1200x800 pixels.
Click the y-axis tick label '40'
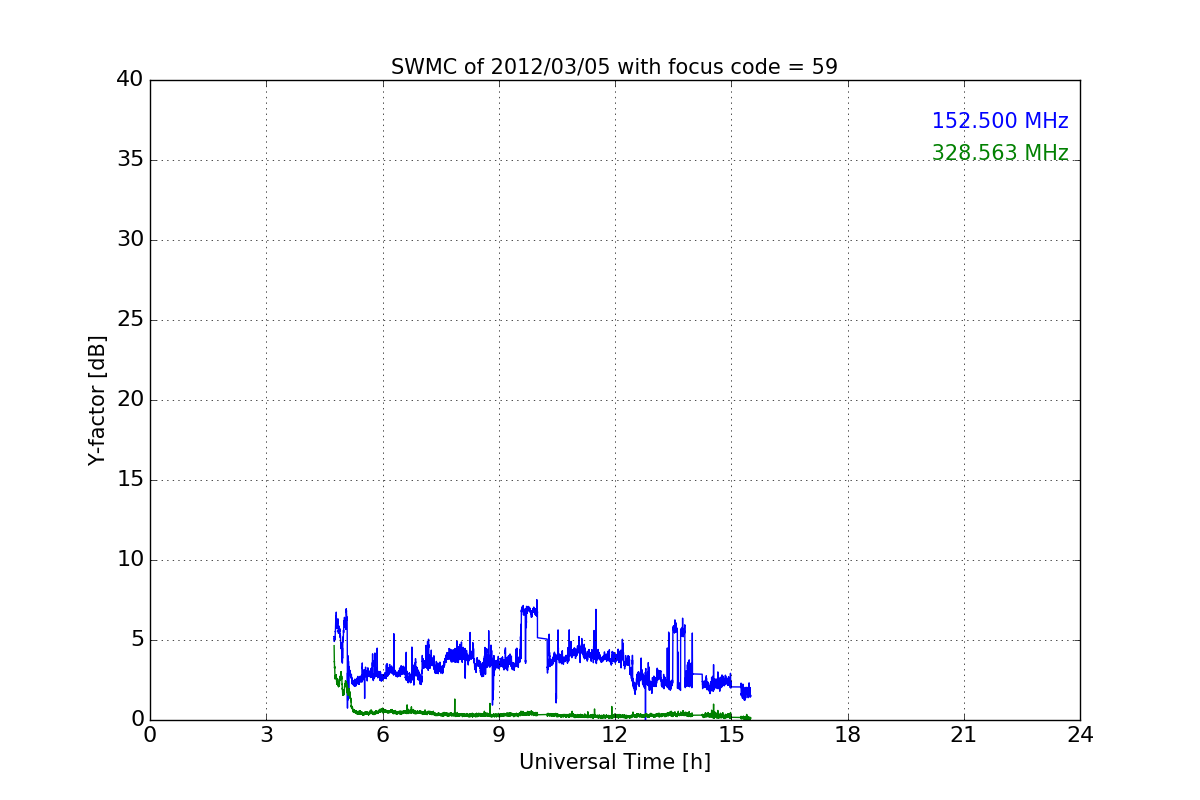click(129, 80)
